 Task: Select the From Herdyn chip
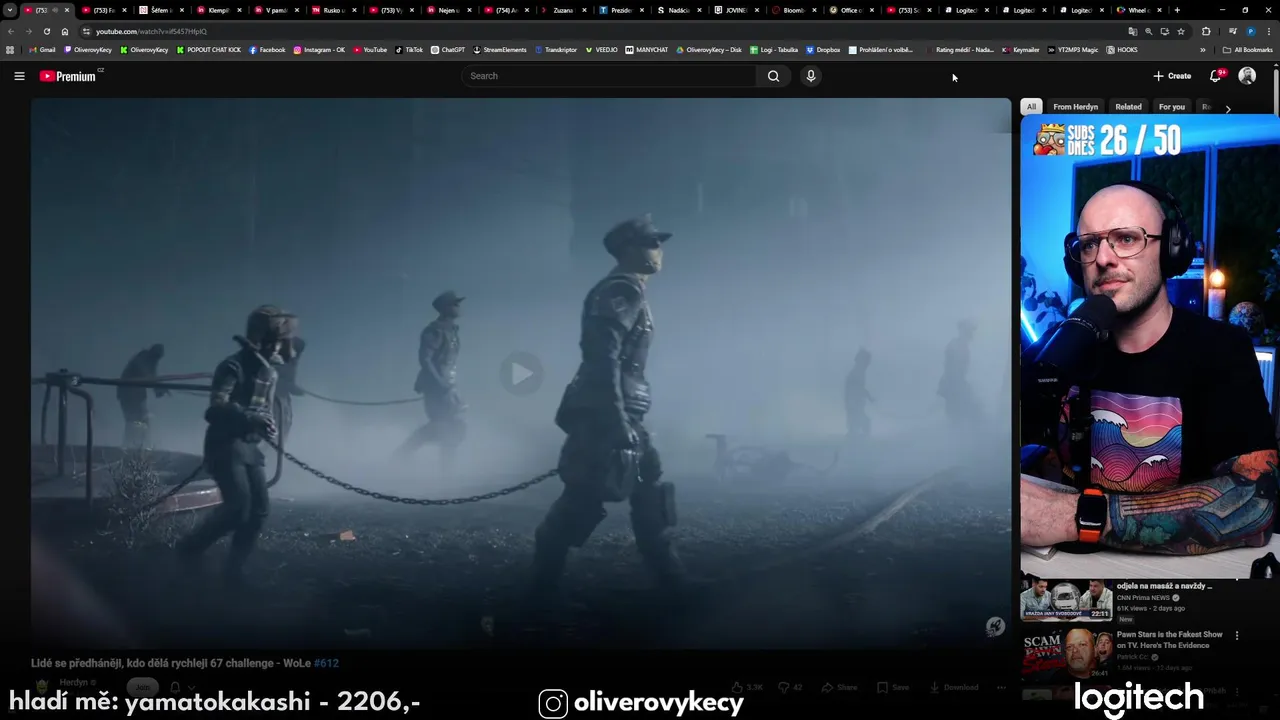pyautogui.click(x=1076, y=106)
